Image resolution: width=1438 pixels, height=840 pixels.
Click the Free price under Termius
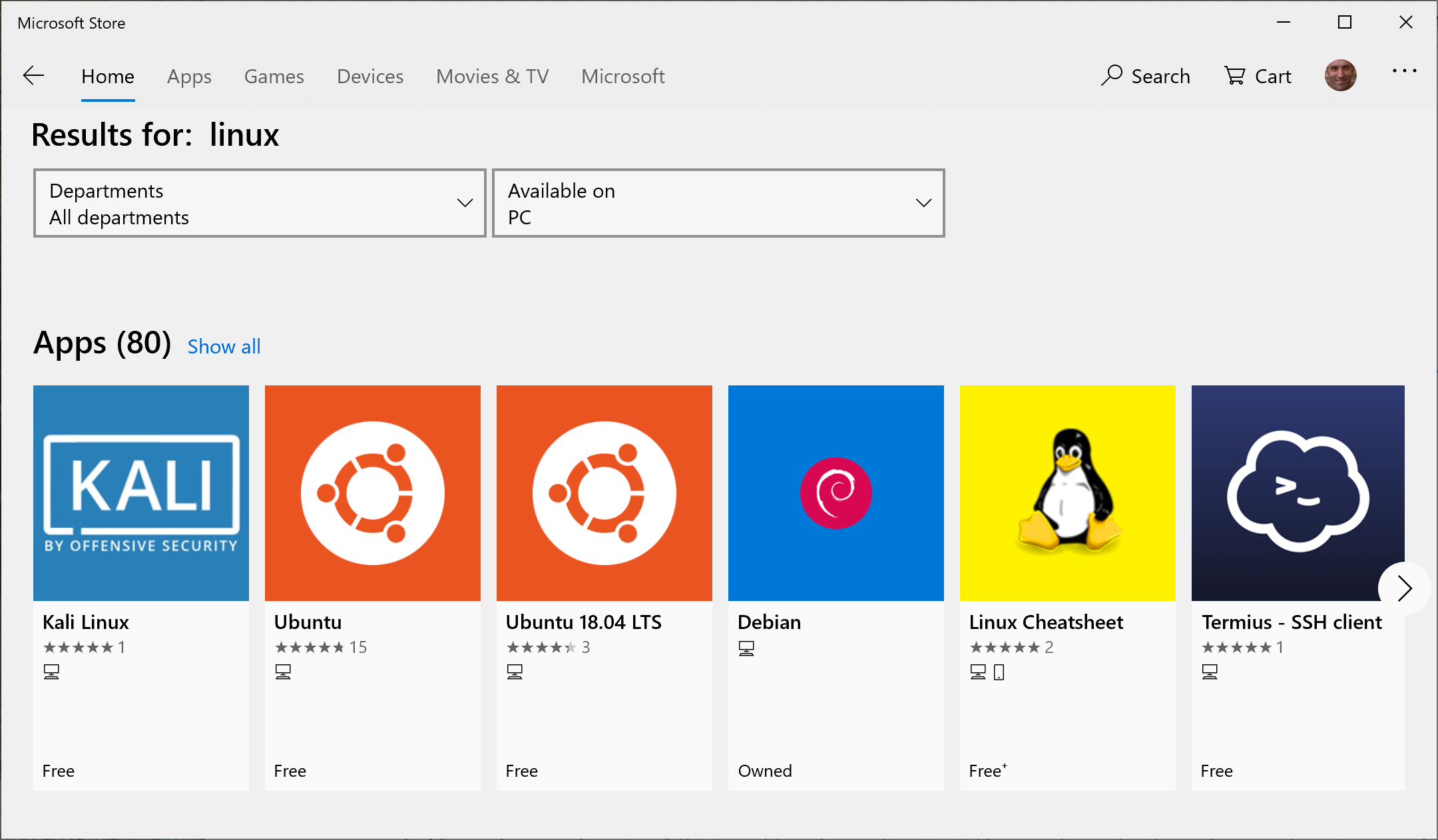pos(1217,771)
